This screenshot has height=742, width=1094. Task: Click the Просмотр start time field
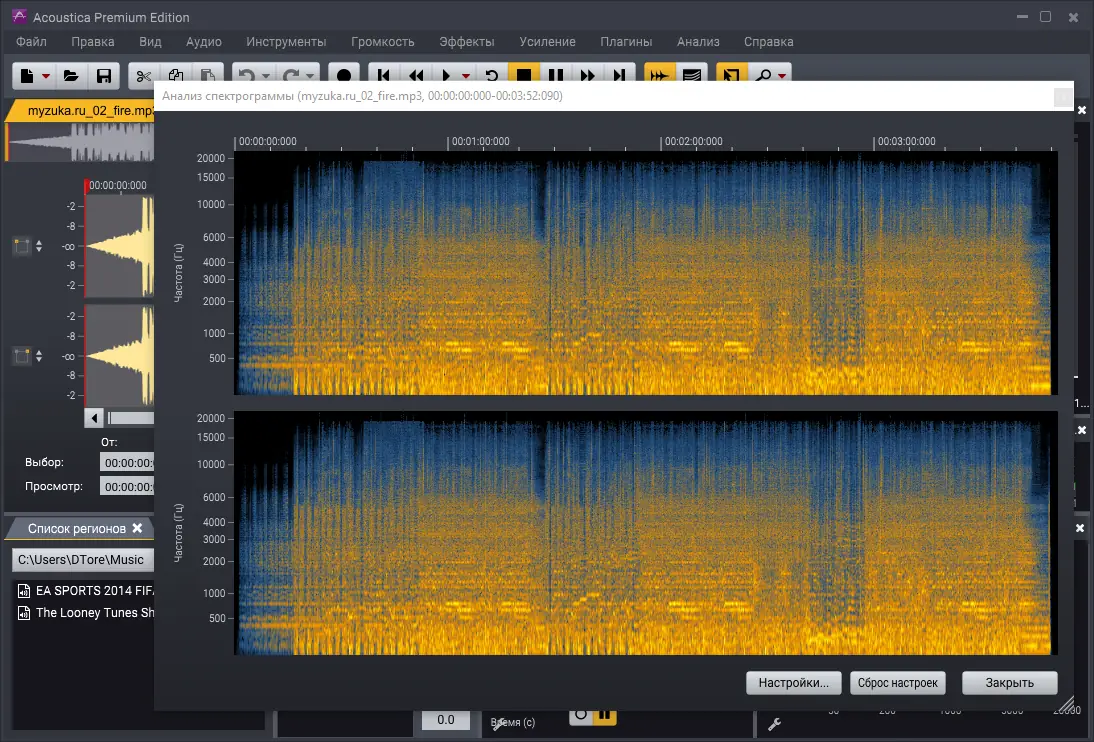tap(127, 487)
